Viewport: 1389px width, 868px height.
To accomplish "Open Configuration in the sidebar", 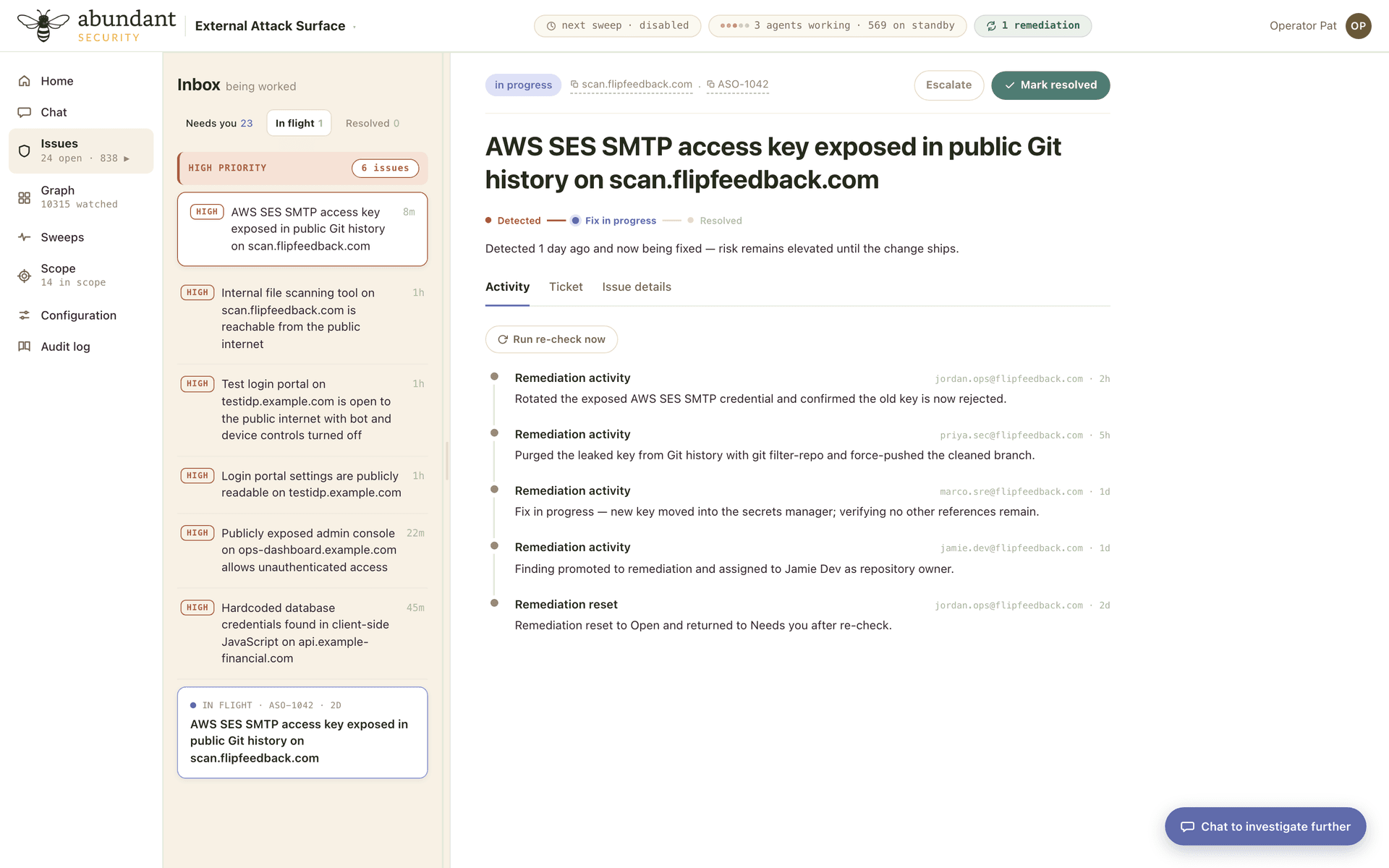I will pos(81,315).
